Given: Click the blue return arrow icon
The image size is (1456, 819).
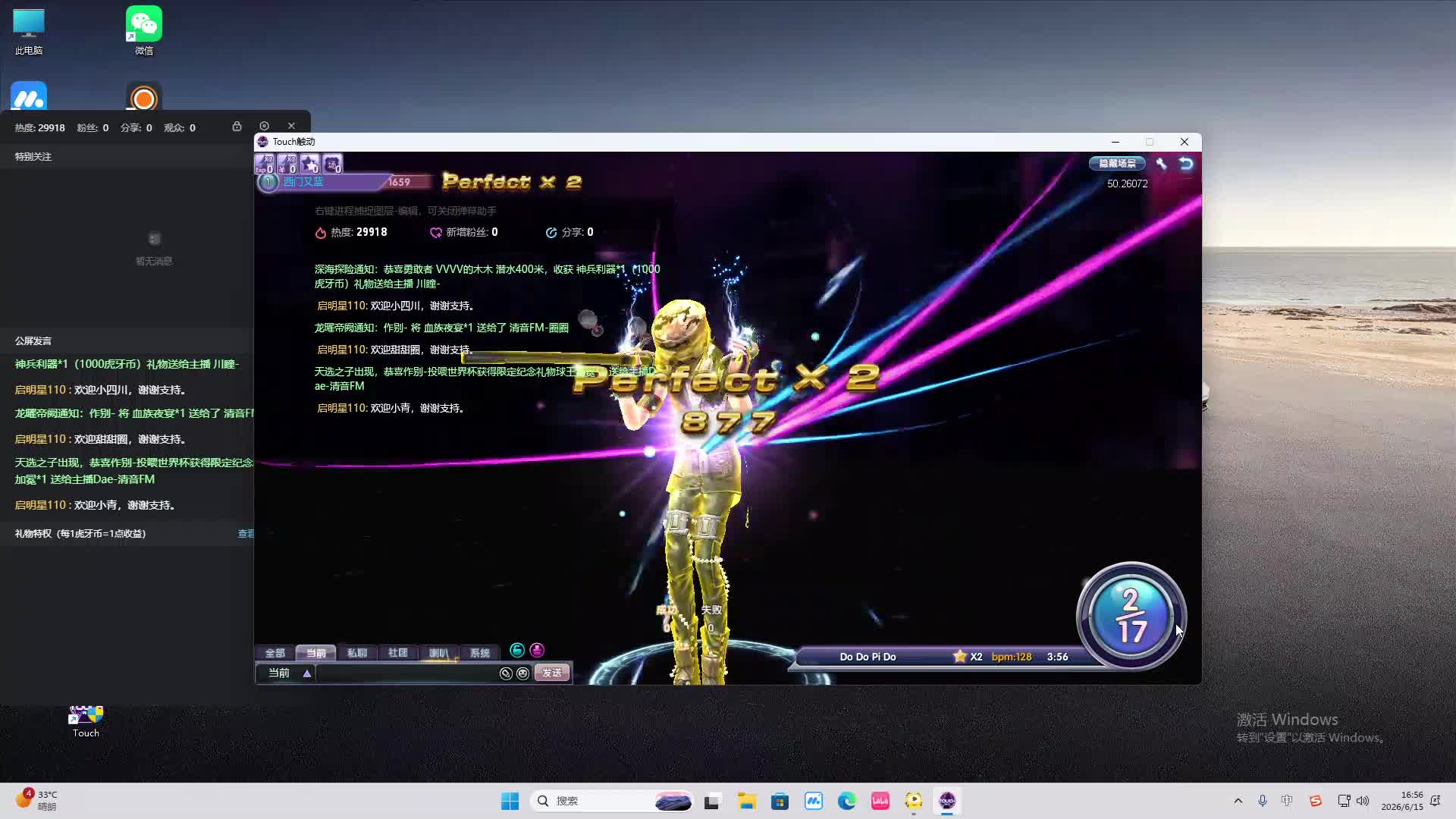Looking at the screenshot, I should 1186,163.
